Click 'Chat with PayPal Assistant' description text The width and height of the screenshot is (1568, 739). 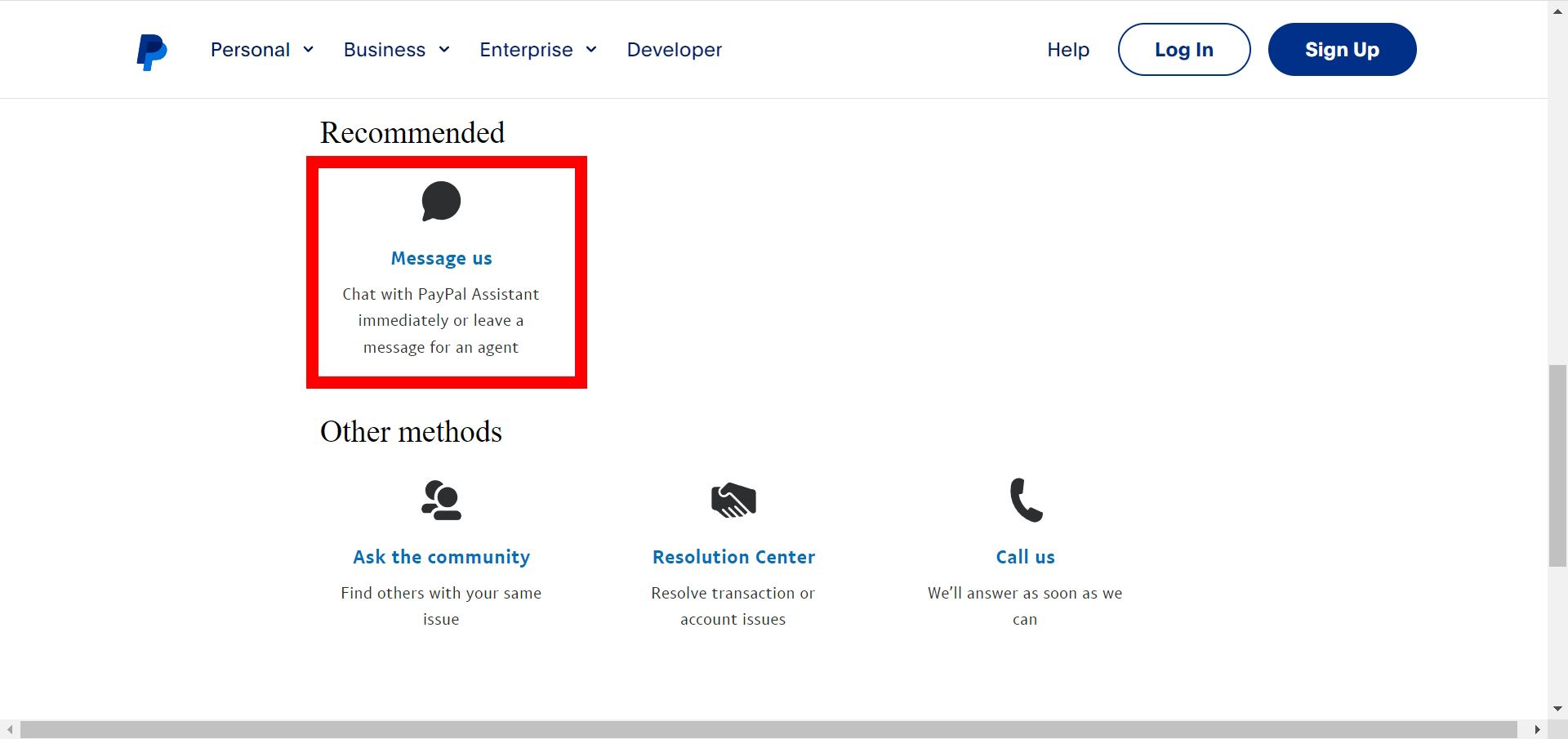[x=441, y=321]
